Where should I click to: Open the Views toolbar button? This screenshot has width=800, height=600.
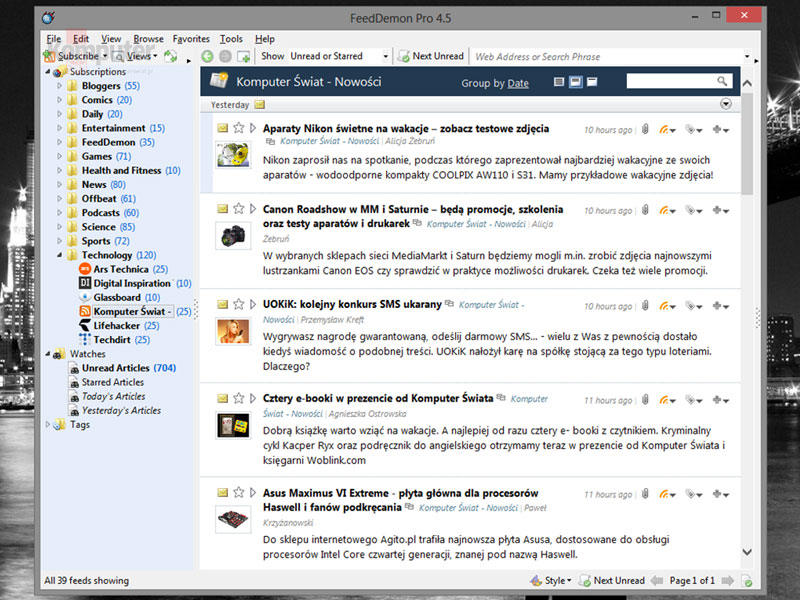[x=134, y=56]
